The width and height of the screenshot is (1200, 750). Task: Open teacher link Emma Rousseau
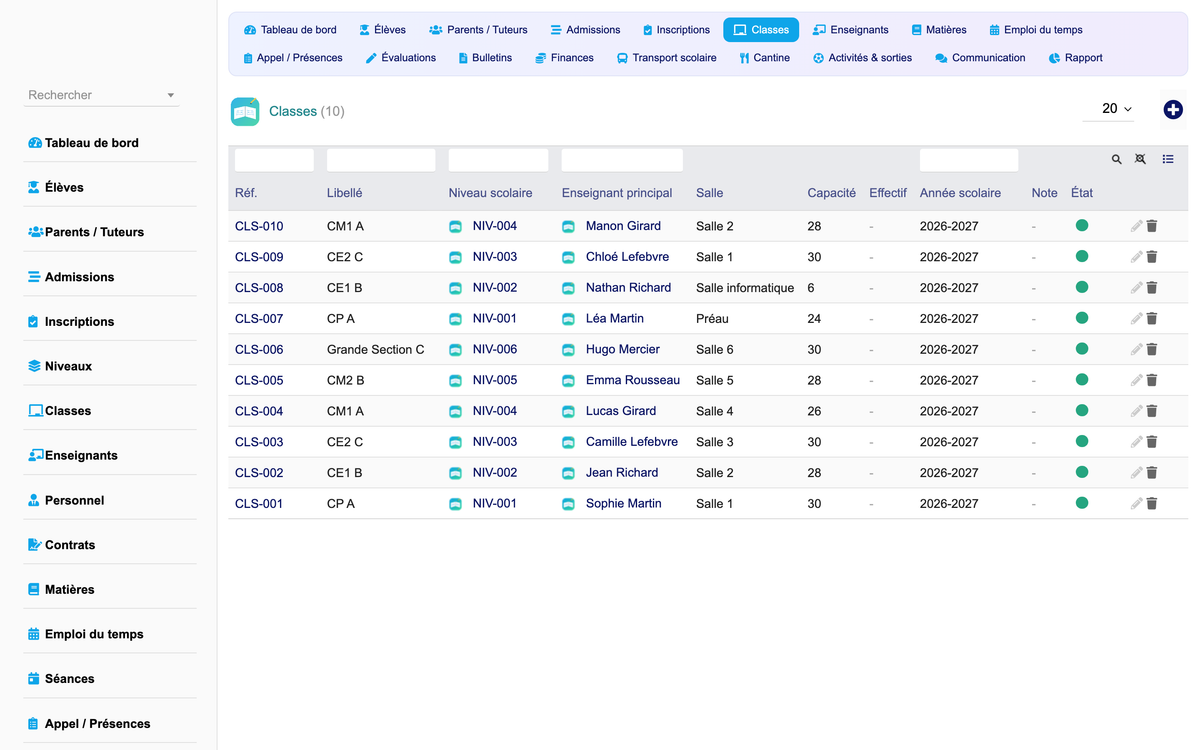click(x=633, y=380)
